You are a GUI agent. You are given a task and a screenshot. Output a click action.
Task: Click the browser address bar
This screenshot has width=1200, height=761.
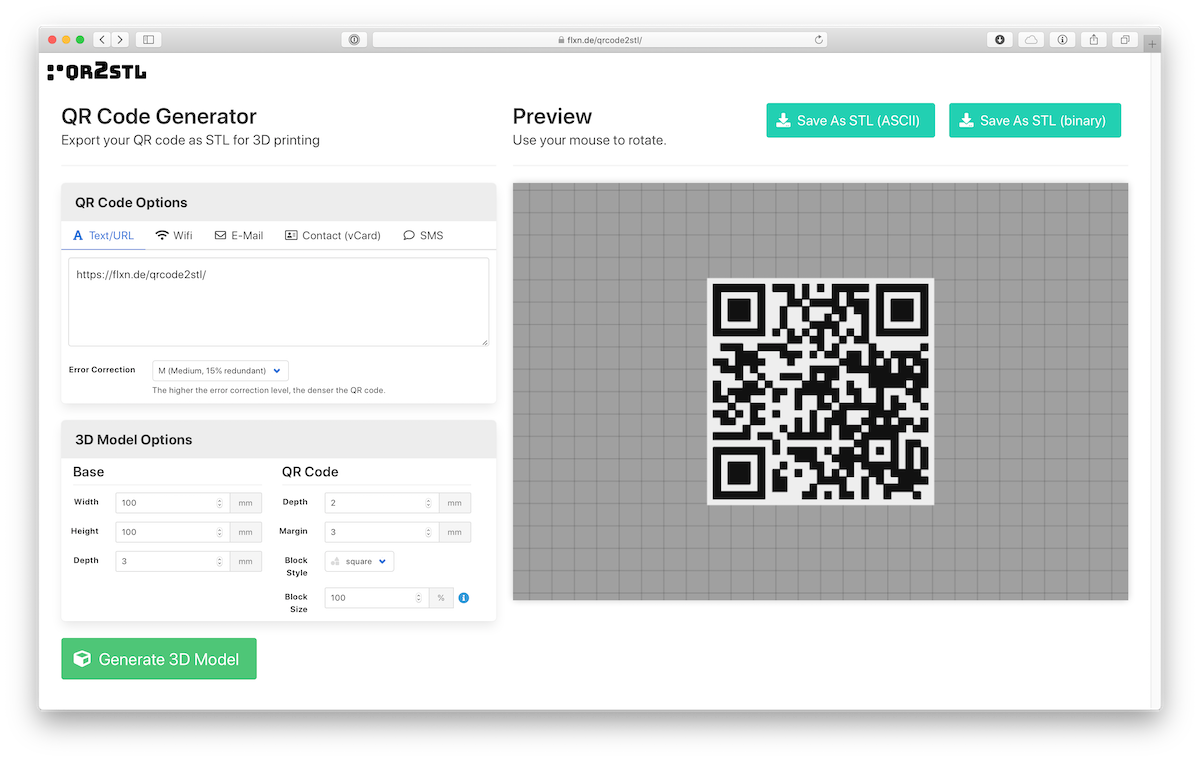(600, 39)
